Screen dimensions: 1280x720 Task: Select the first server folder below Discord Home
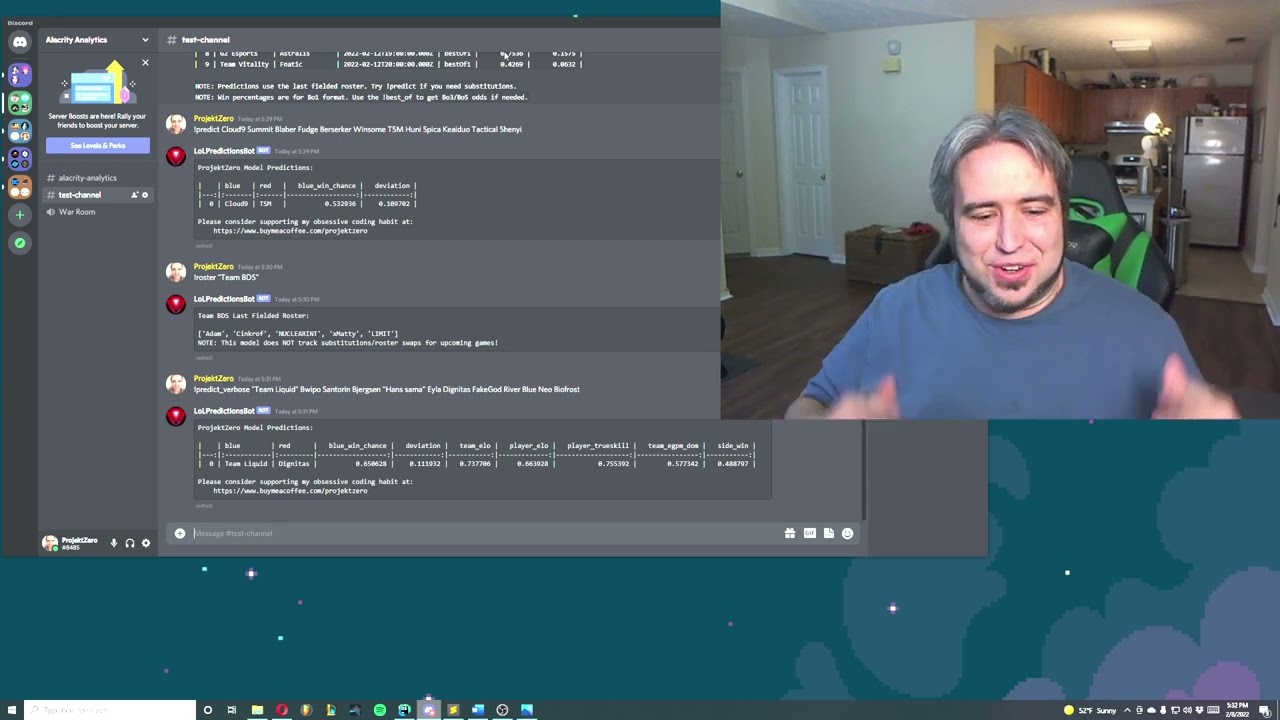click(20, 75)
